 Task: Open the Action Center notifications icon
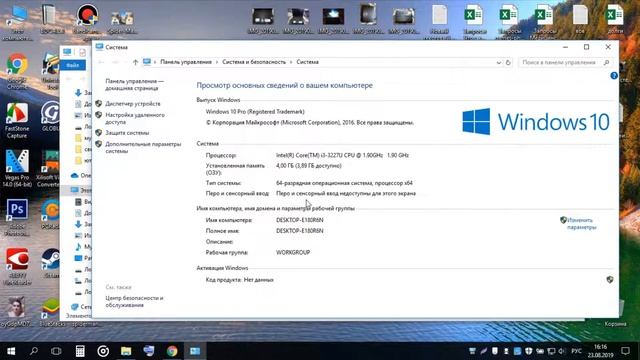(625, 351)
